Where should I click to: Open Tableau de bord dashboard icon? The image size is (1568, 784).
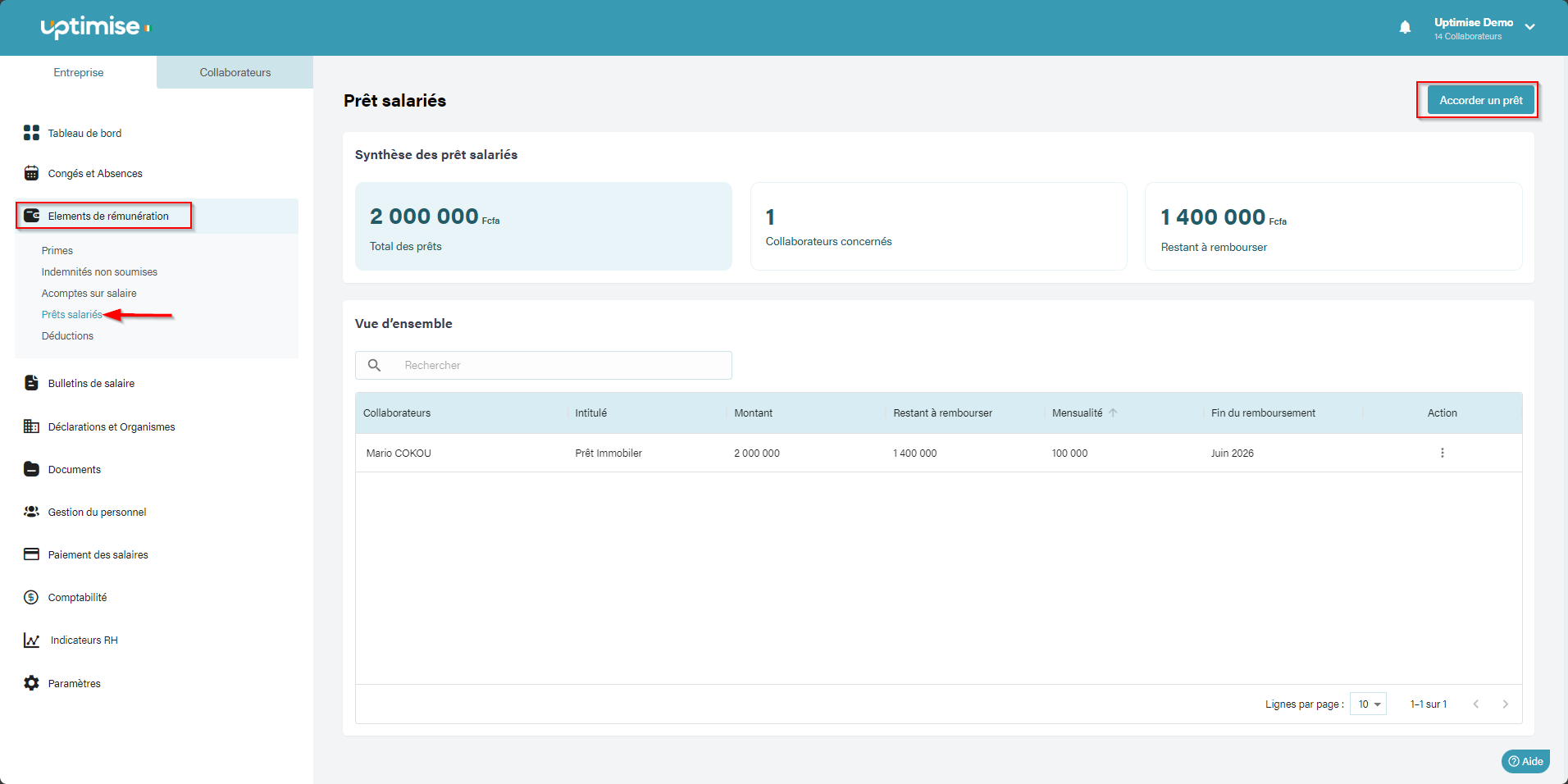[31, 133]
